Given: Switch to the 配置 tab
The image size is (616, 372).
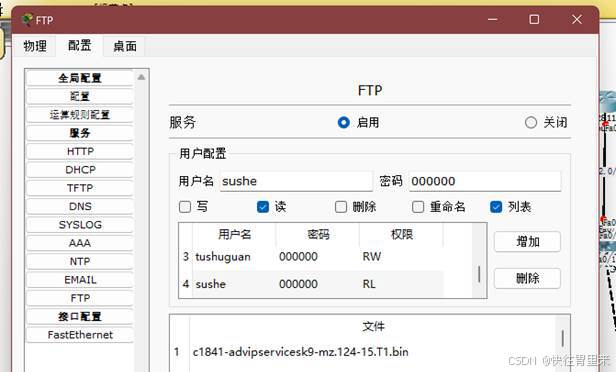Looking at the screenshot, I should (x=79, y=46).
